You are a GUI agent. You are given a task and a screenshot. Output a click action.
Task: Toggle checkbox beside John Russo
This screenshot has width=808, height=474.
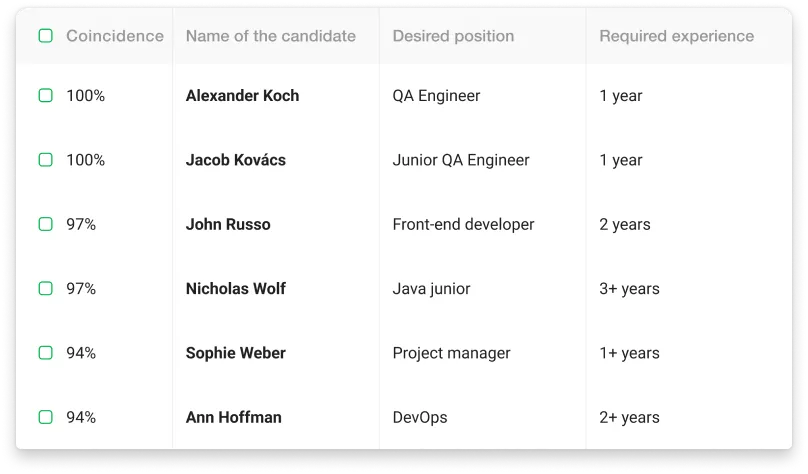pyautogui.click(x=45, y=224)
